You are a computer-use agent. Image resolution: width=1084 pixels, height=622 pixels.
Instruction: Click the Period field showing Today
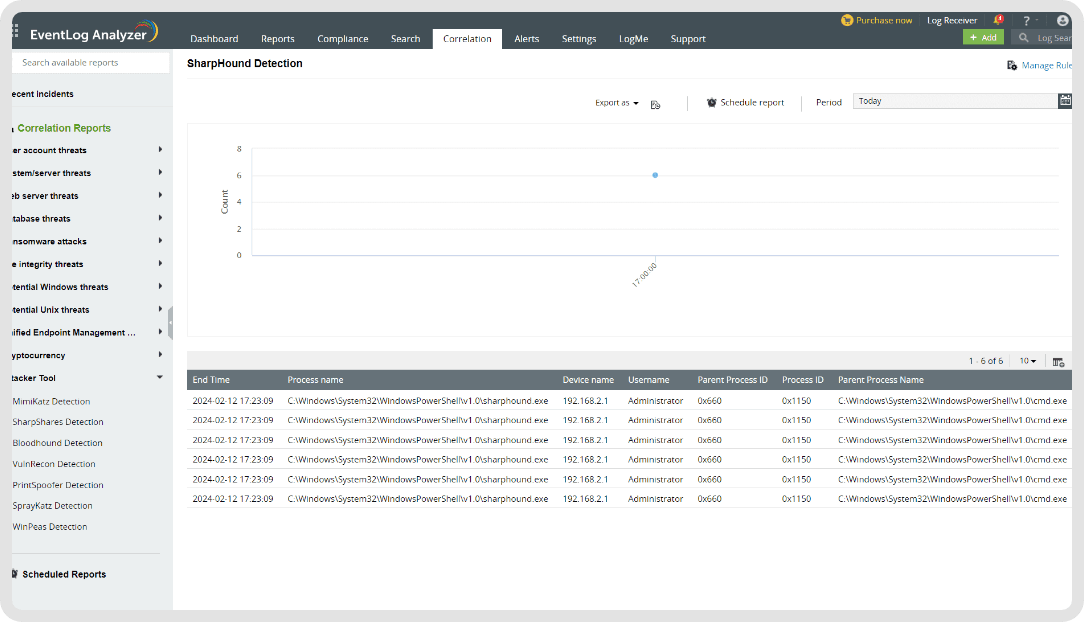(x=955, y=101)
